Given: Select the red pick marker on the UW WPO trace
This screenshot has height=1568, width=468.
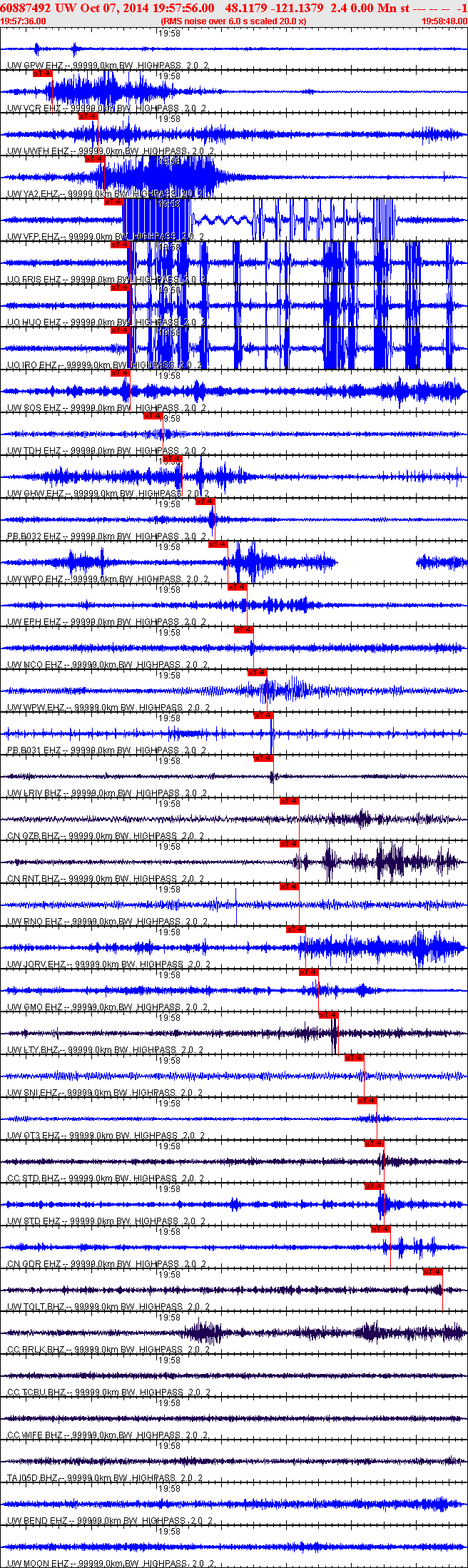Looking at the screenshot, I should 218,544.
